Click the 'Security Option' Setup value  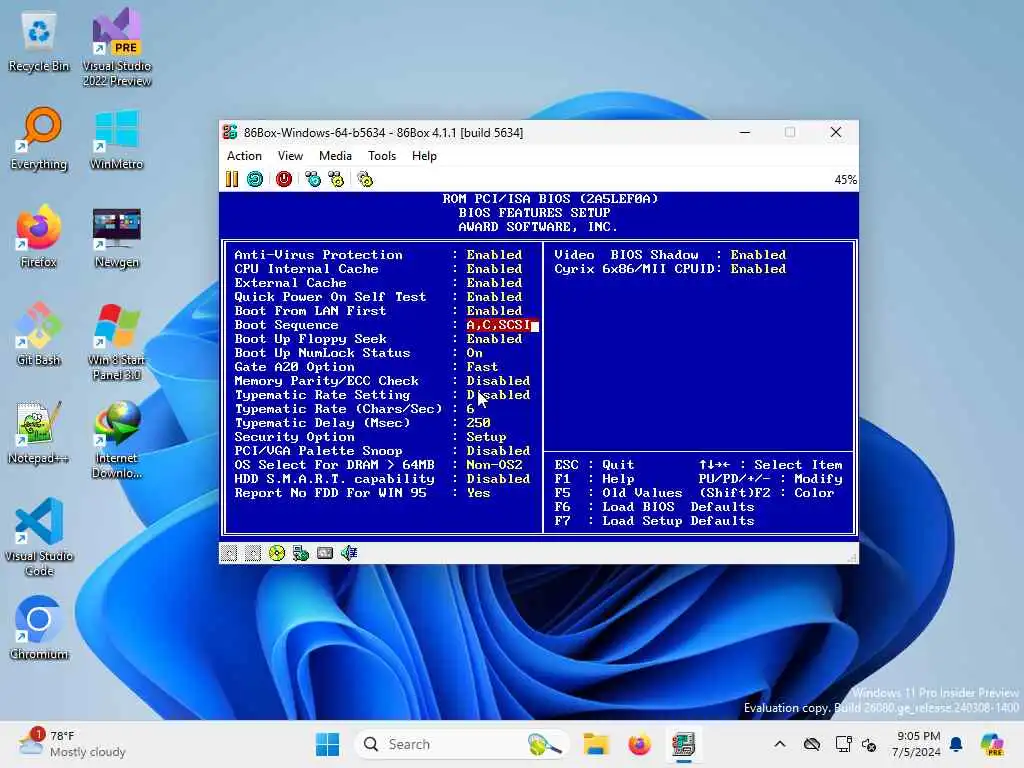click(486, 437)
